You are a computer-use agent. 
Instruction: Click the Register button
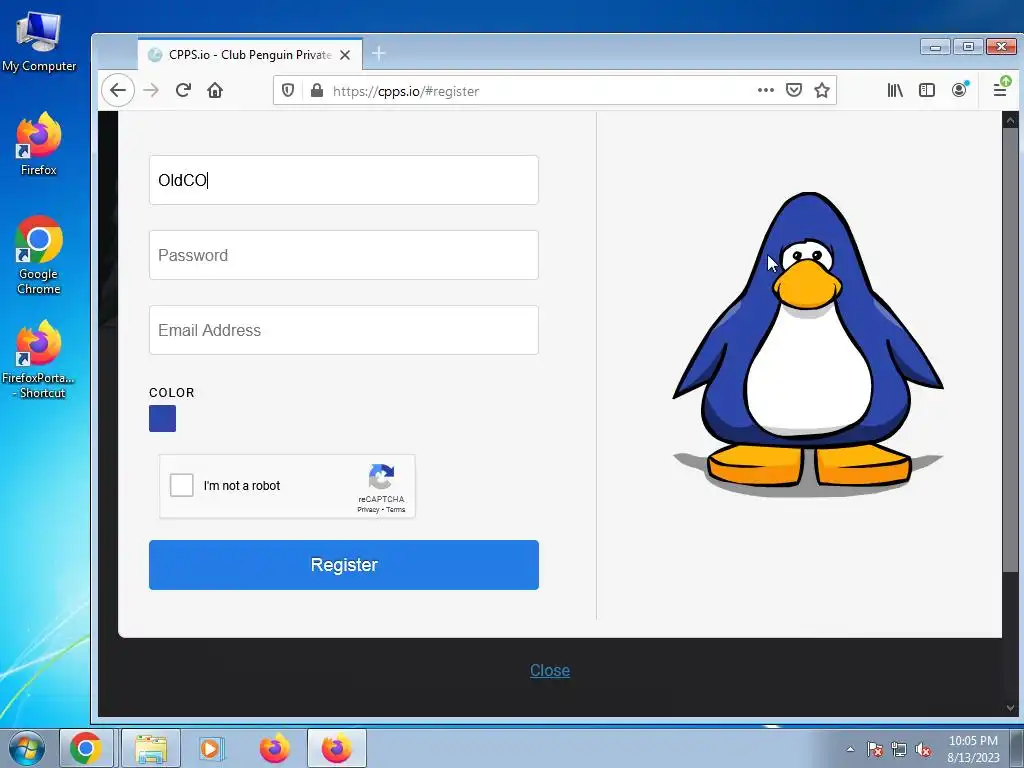(x=344, y=565)
